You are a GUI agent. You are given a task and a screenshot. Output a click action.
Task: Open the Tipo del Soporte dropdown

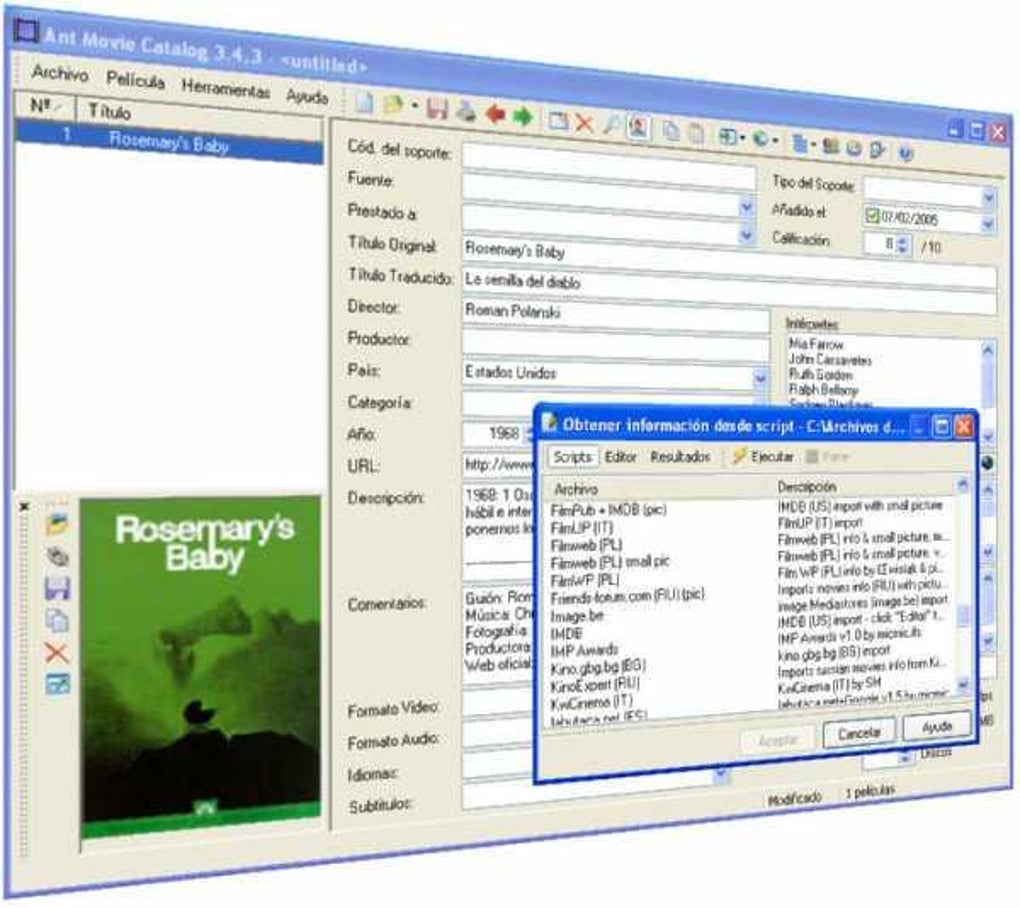[x=988, y=196]
